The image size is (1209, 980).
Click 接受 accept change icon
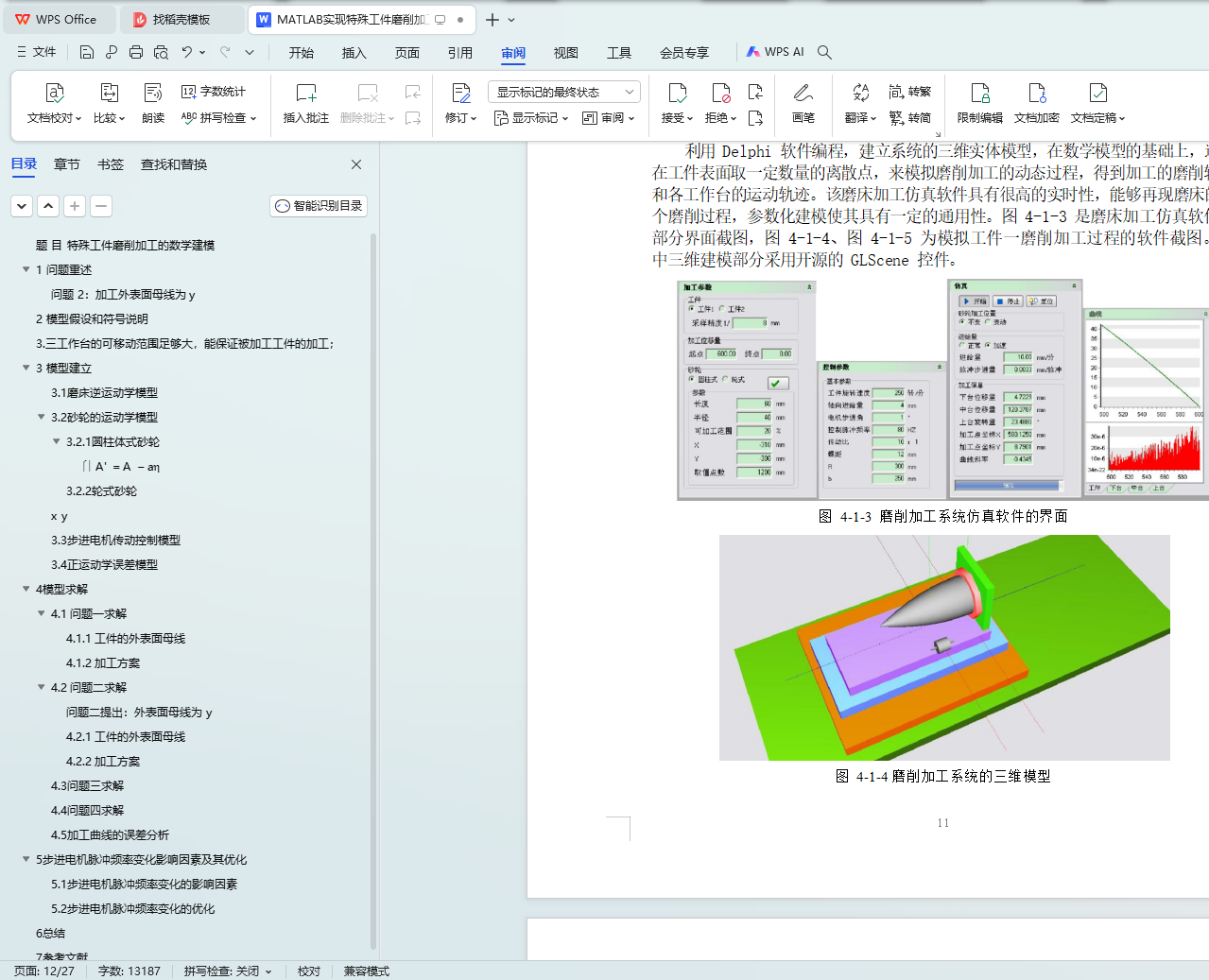point(677,93)
